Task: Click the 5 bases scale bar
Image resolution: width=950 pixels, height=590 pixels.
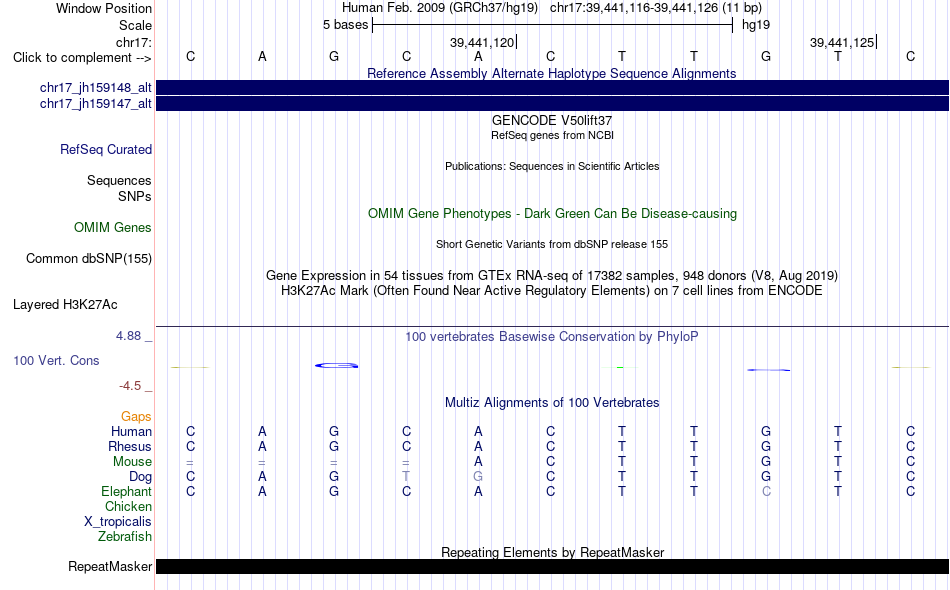Action: coord(552,25)
